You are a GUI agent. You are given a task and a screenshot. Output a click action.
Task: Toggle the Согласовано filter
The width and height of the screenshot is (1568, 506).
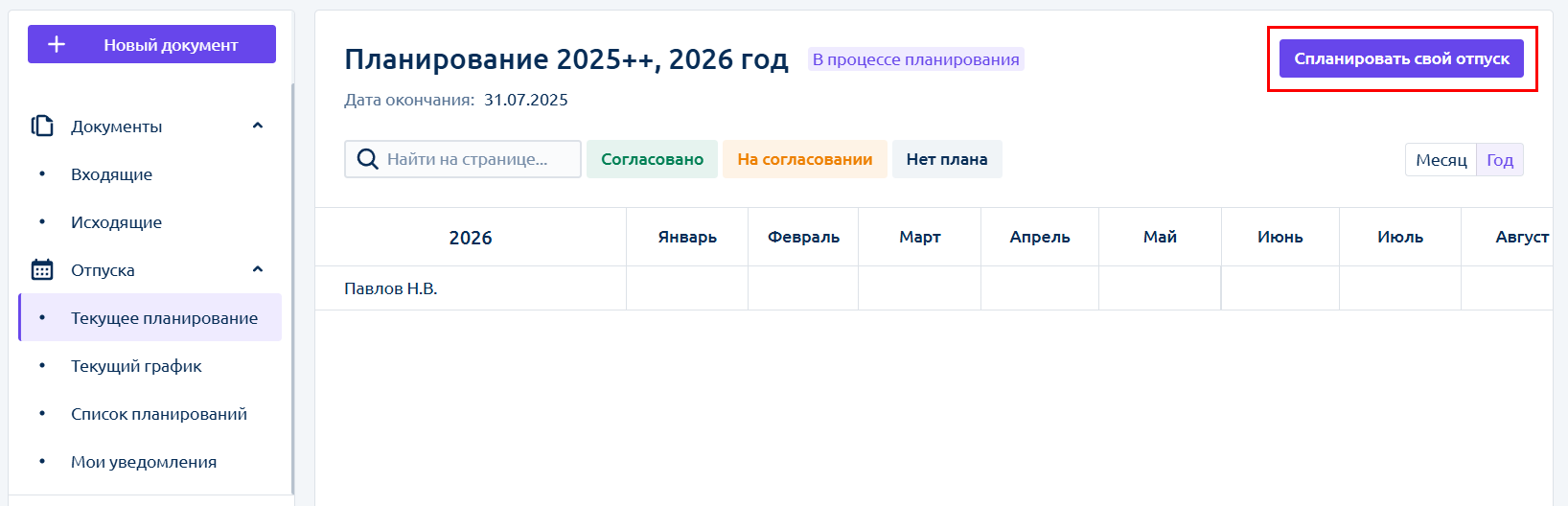pyautogui.click(x=652, y=159)
